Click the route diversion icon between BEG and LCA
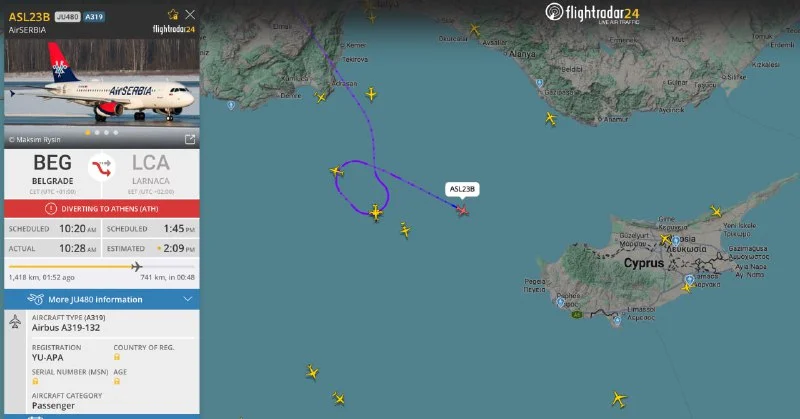 point(102,167)
